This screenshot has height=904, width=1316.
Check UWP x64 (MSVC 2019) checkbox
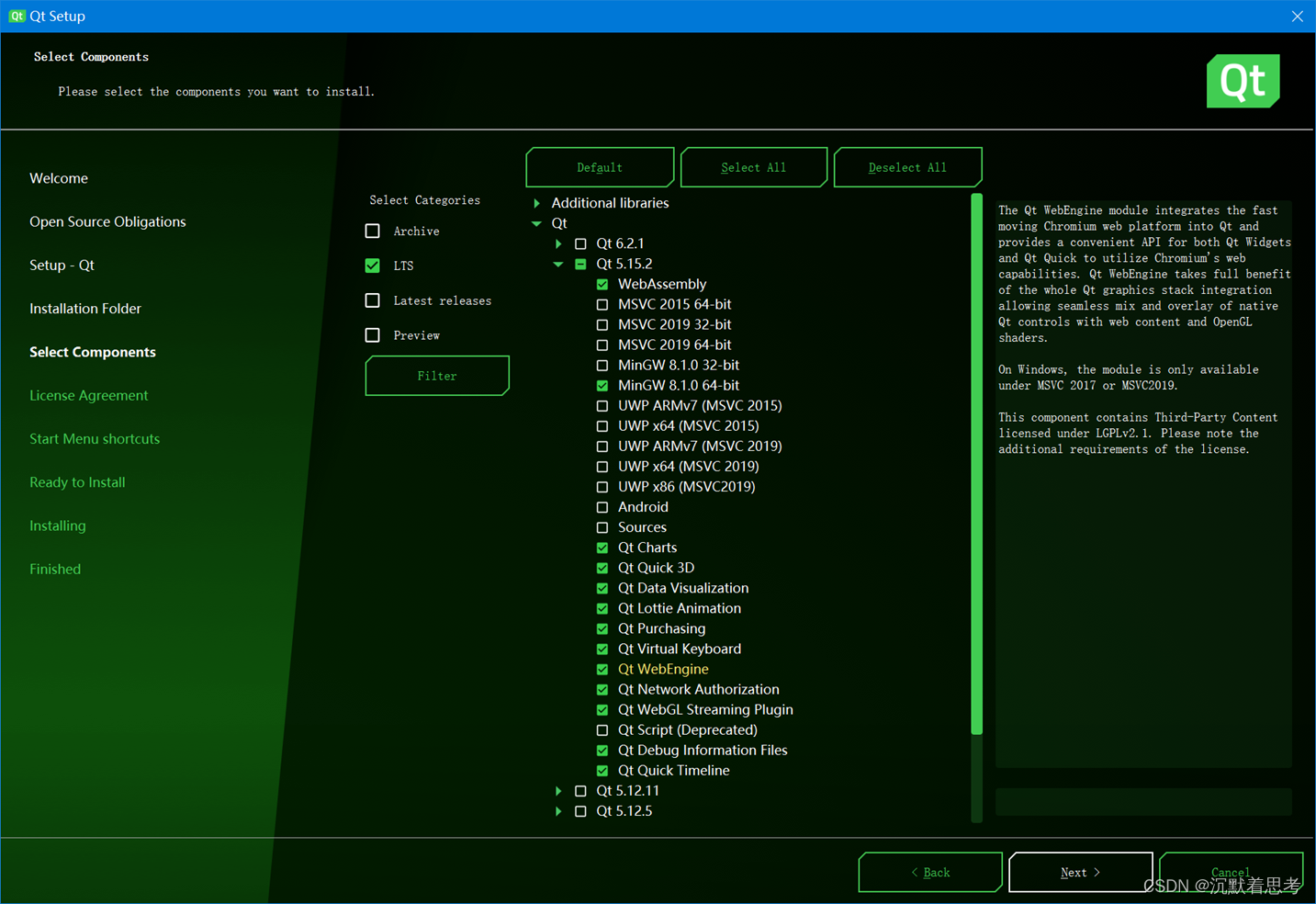[x=602, y=466]
